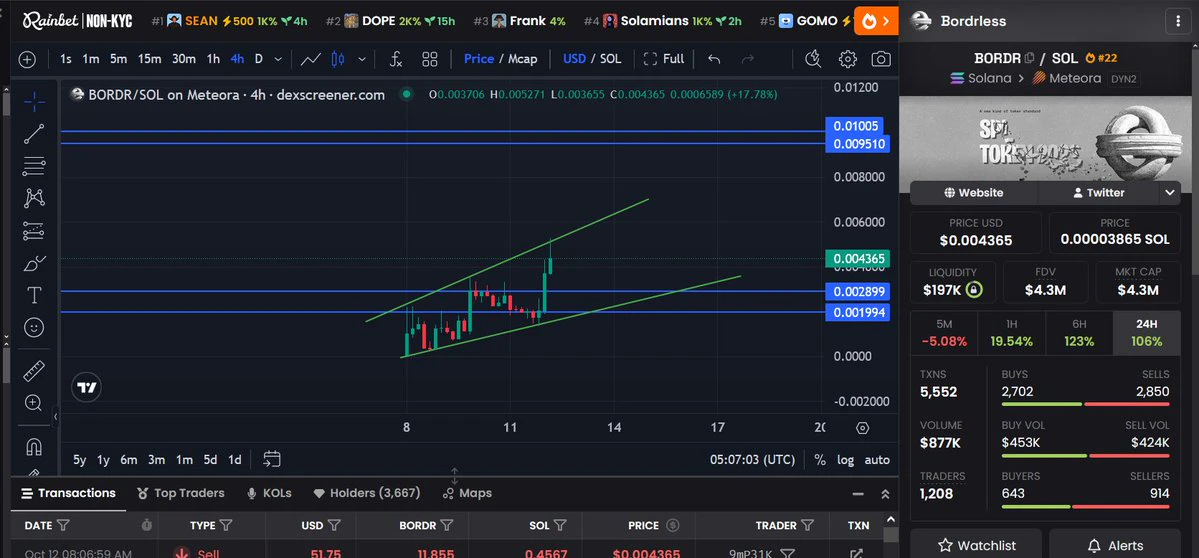Open the Fibonacci retracement tool
The image size is (1199, 558).
tap(34, 166)
